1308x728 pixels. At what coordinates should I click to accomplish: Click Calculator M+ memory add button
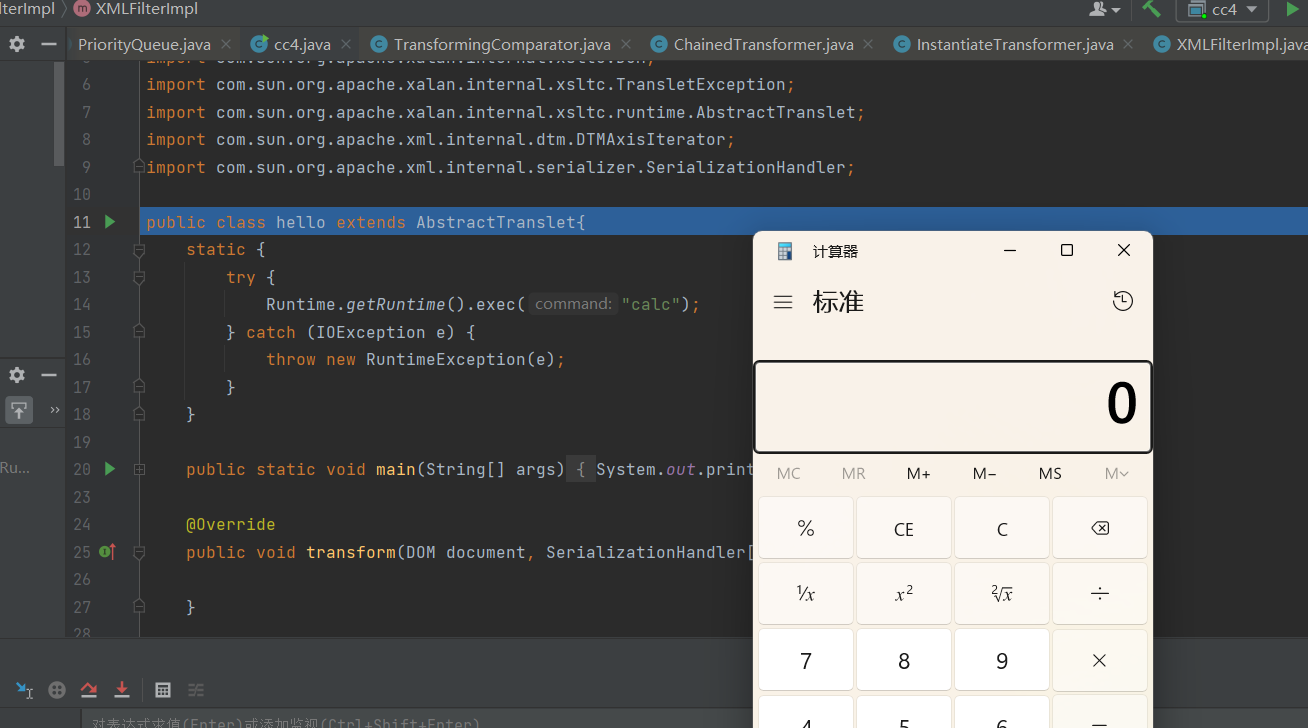coord(918,473)
